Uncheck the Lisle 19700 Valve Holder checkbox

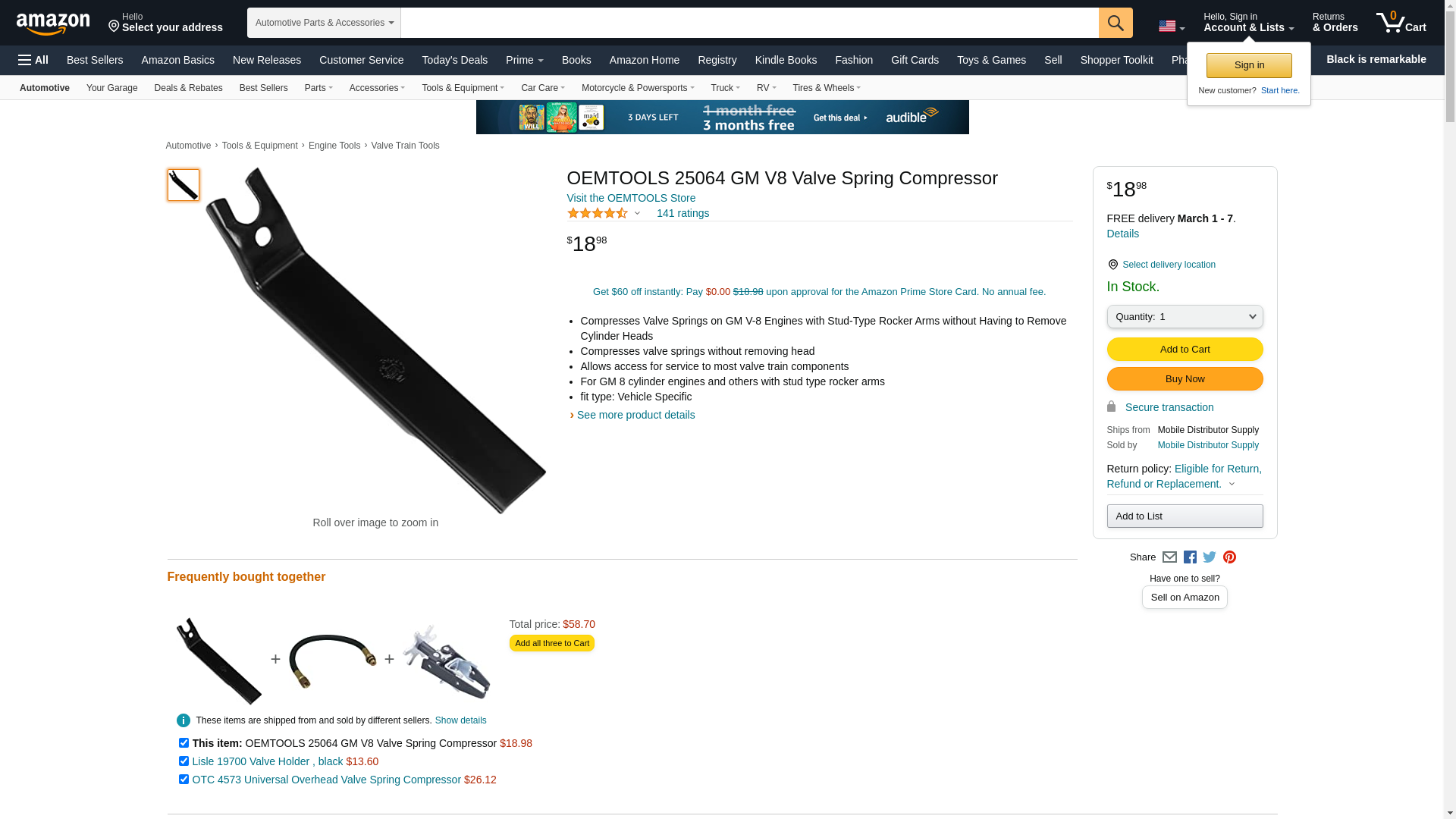coord(184,761)
